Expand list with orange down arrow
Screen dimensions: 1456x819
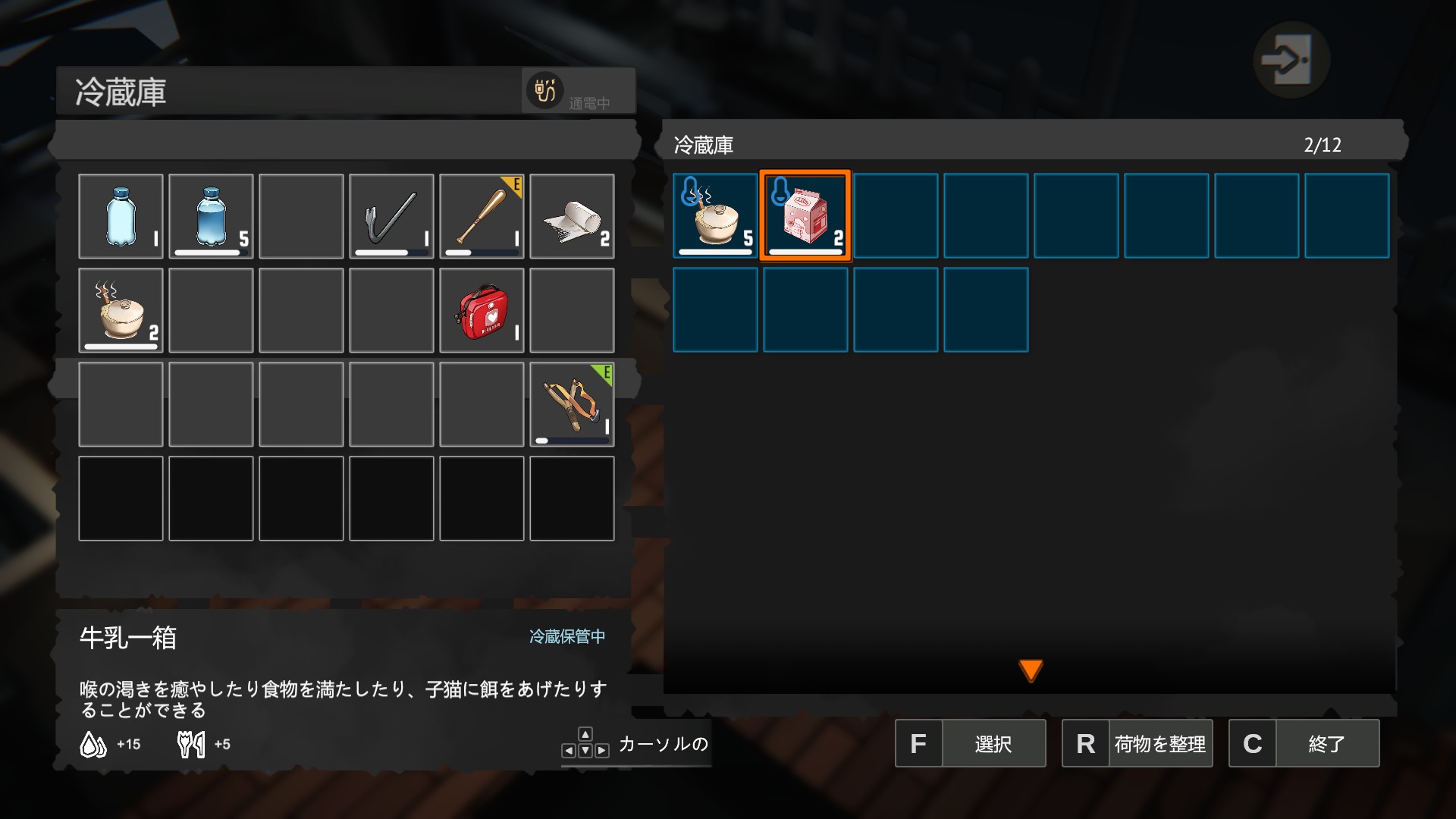tap(1031, 670)
